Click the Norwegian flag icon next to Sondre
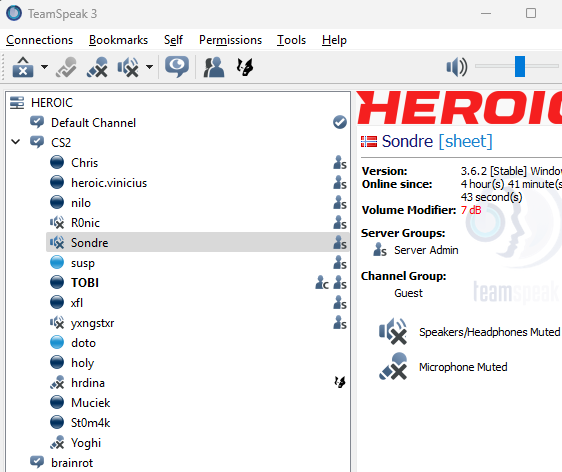 [369, 142]
